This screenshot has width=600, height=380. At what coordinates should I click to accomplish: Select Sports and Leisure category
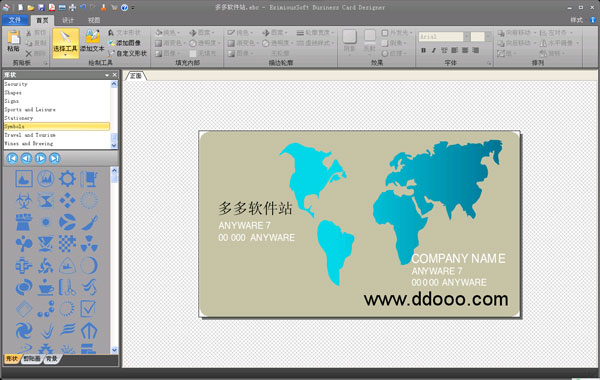57,109
